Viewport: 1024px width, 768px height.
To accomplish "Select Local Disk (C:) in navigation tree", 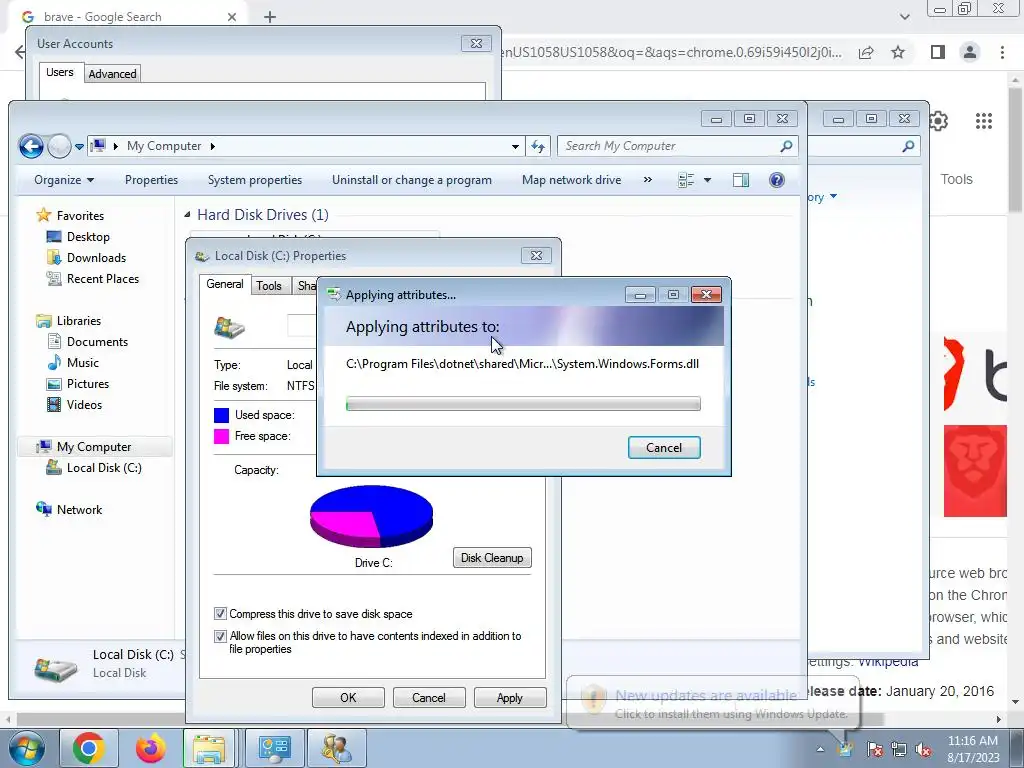I will click(x=104, y=468).
